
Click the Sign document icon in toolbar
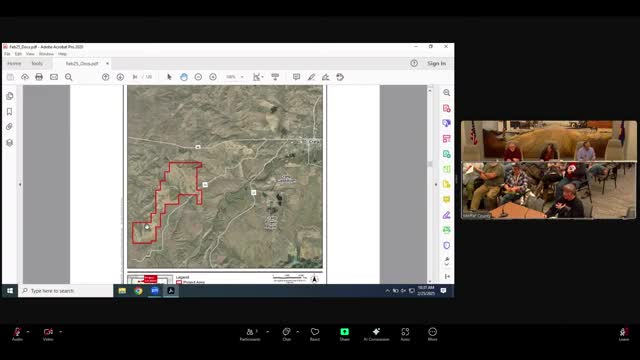[325, 77]
